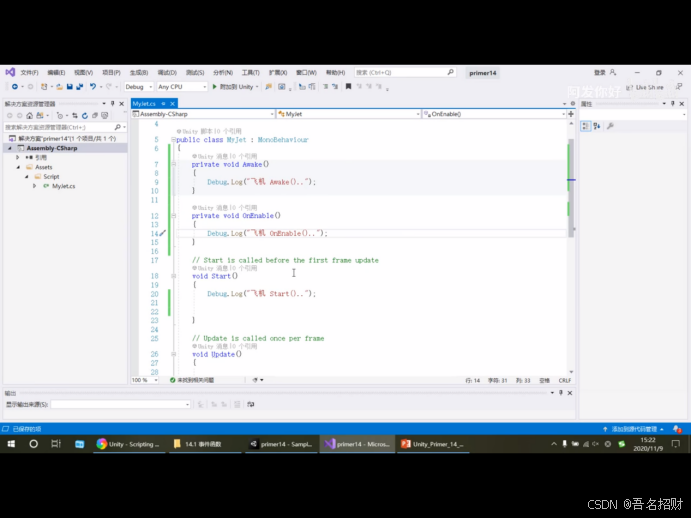692x519 pixels.
Task: Toggle pin on the 输出 panel
Action: click(561, 393)
